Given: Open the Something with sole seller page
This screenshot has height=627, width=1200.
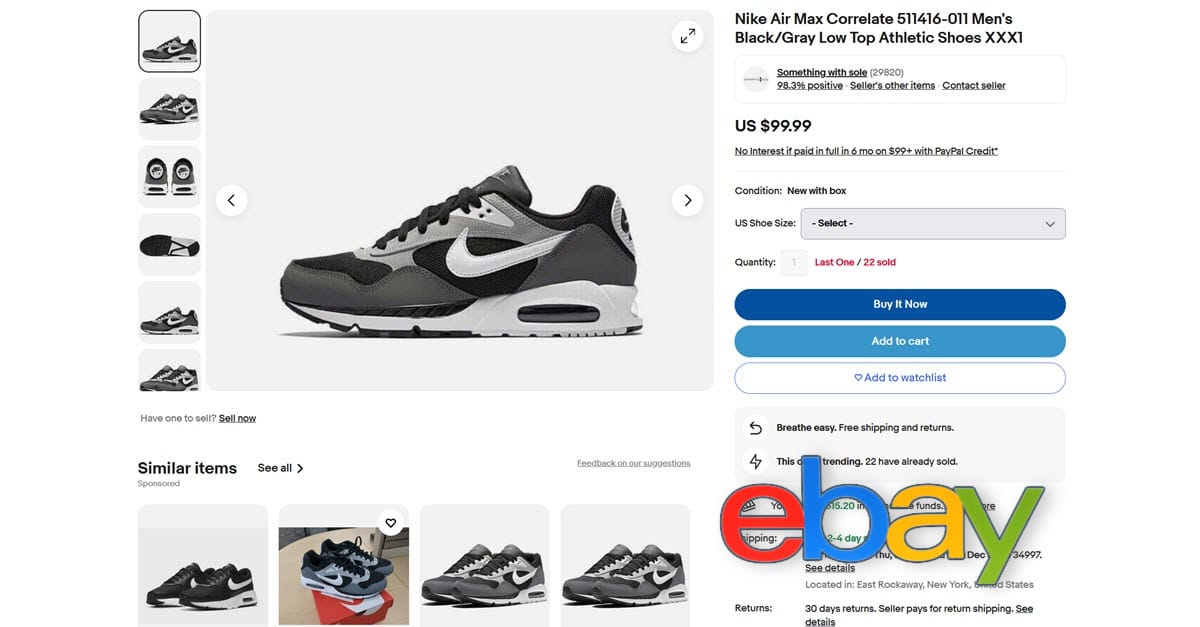Looking at the screenshot, I should [x=821, y=73].
